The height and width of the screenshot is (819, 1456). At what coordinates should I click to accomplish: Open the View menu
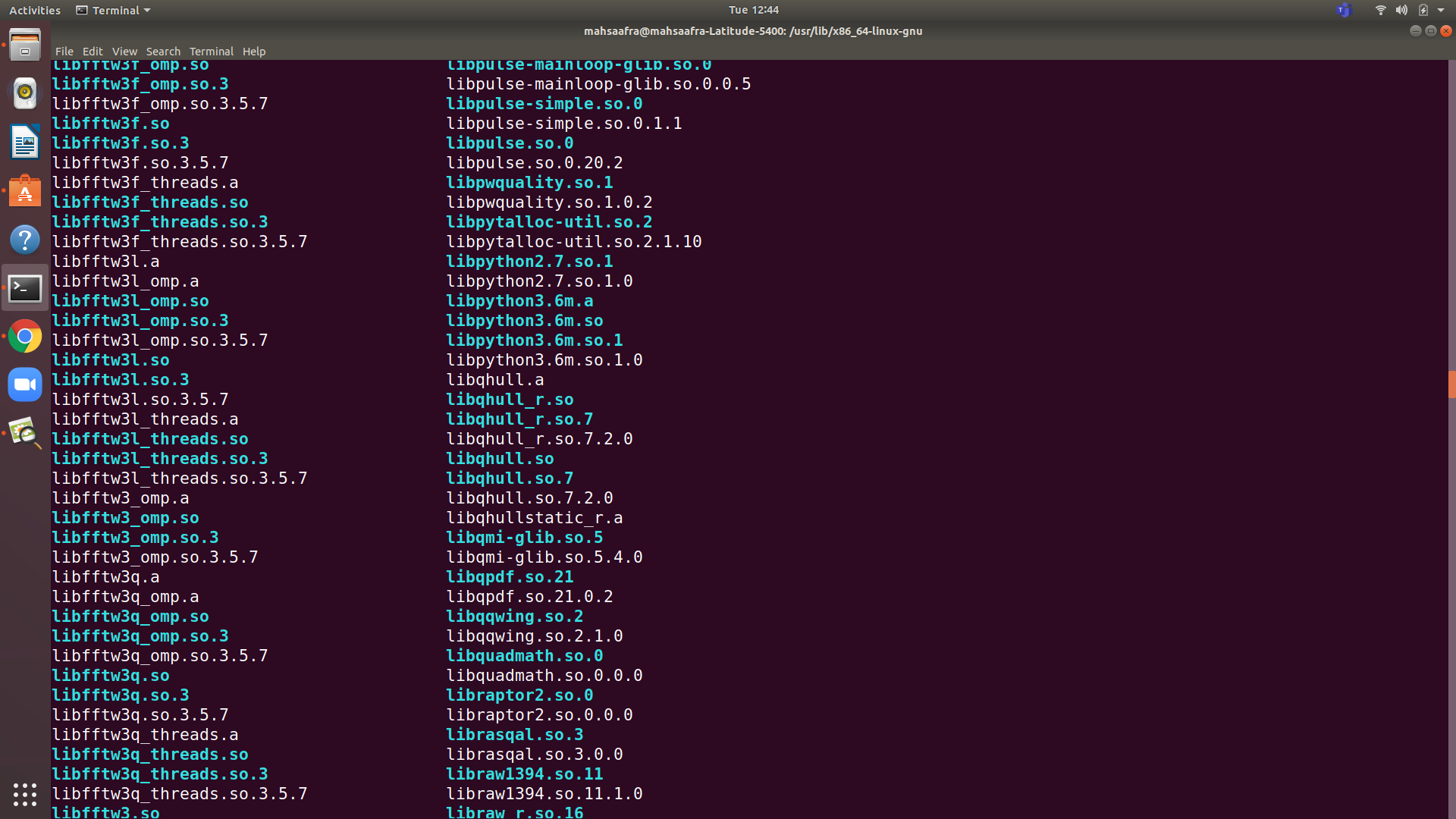click(124, 52)
